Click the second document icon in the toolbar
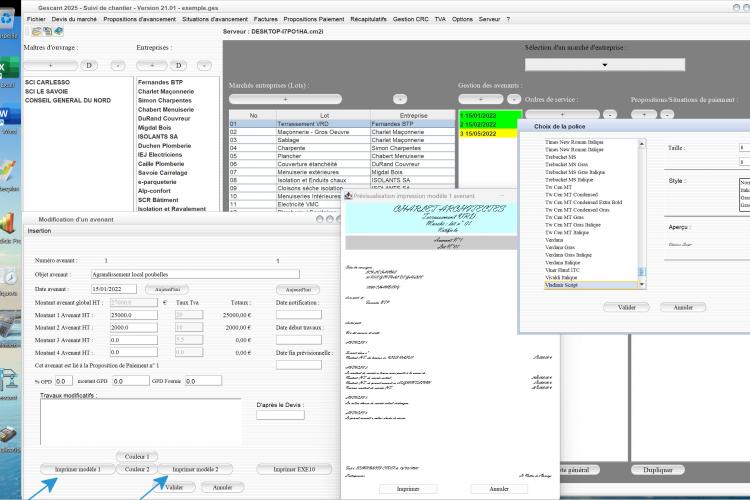Image resolution: width=750 pixels, height=500 pixels. [47, 32]
